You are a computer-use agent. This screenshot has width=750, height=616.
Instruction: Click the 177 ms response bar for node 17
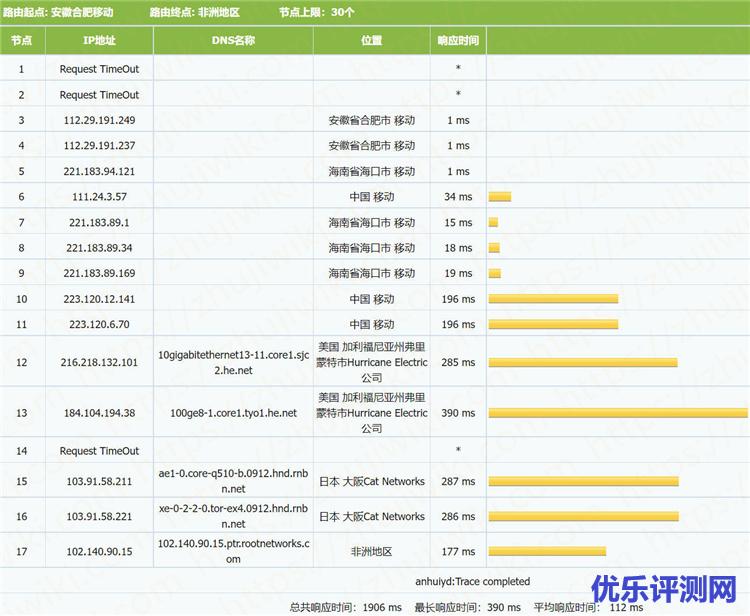[x=547, y=551]
